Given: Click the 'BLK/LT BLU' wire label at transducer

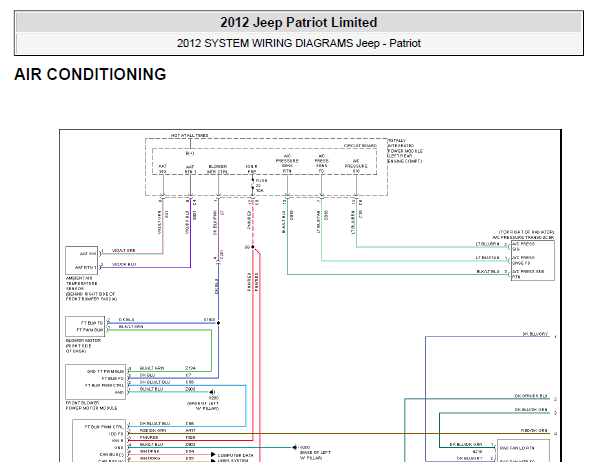Looking at the screenshot, I should point(488,271).
